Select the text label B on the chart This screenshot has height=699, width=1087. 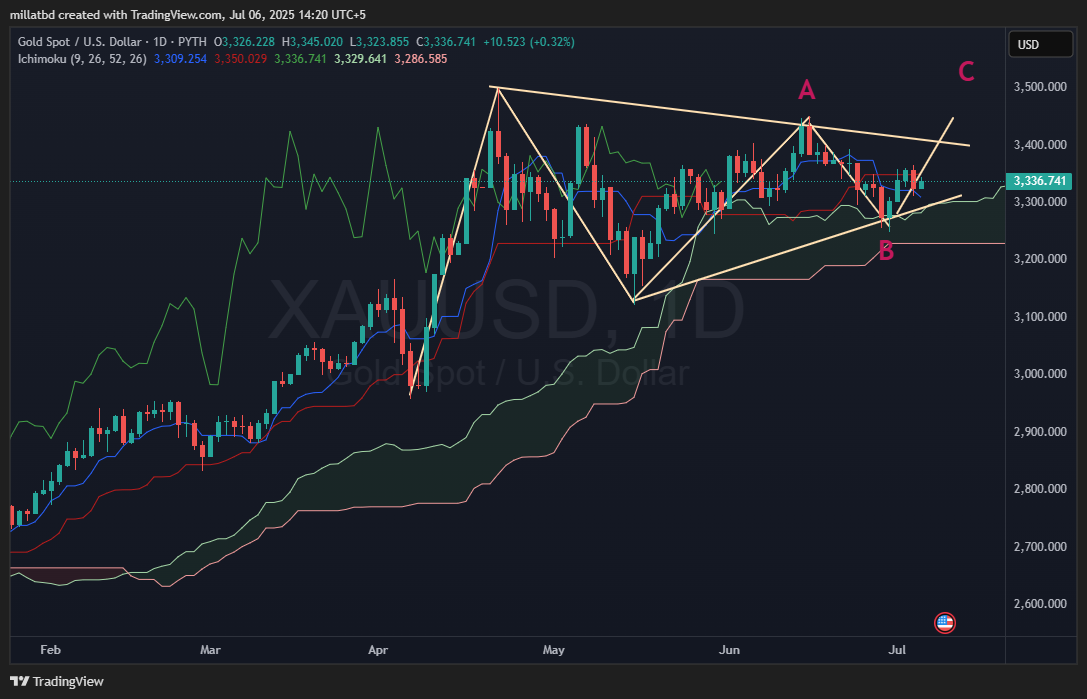pyautogui.click(x=886, y=251)
